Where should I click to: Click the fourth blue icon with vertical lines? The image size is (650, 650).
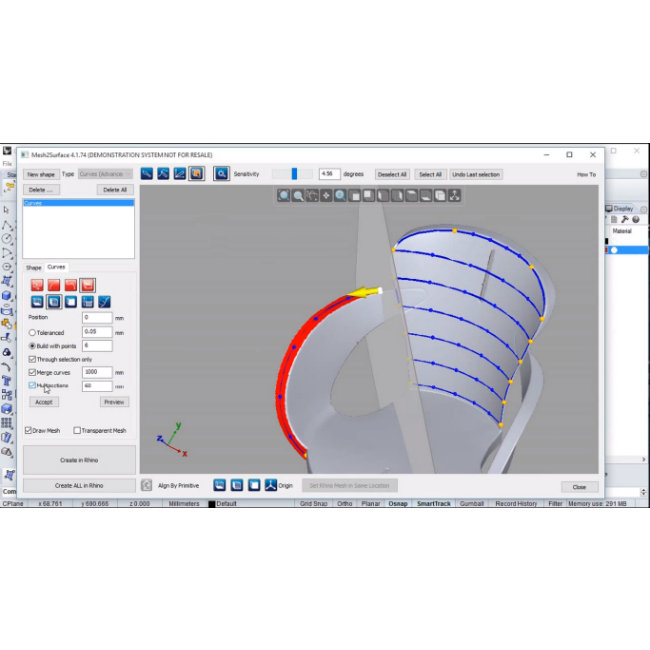[87, 302]
